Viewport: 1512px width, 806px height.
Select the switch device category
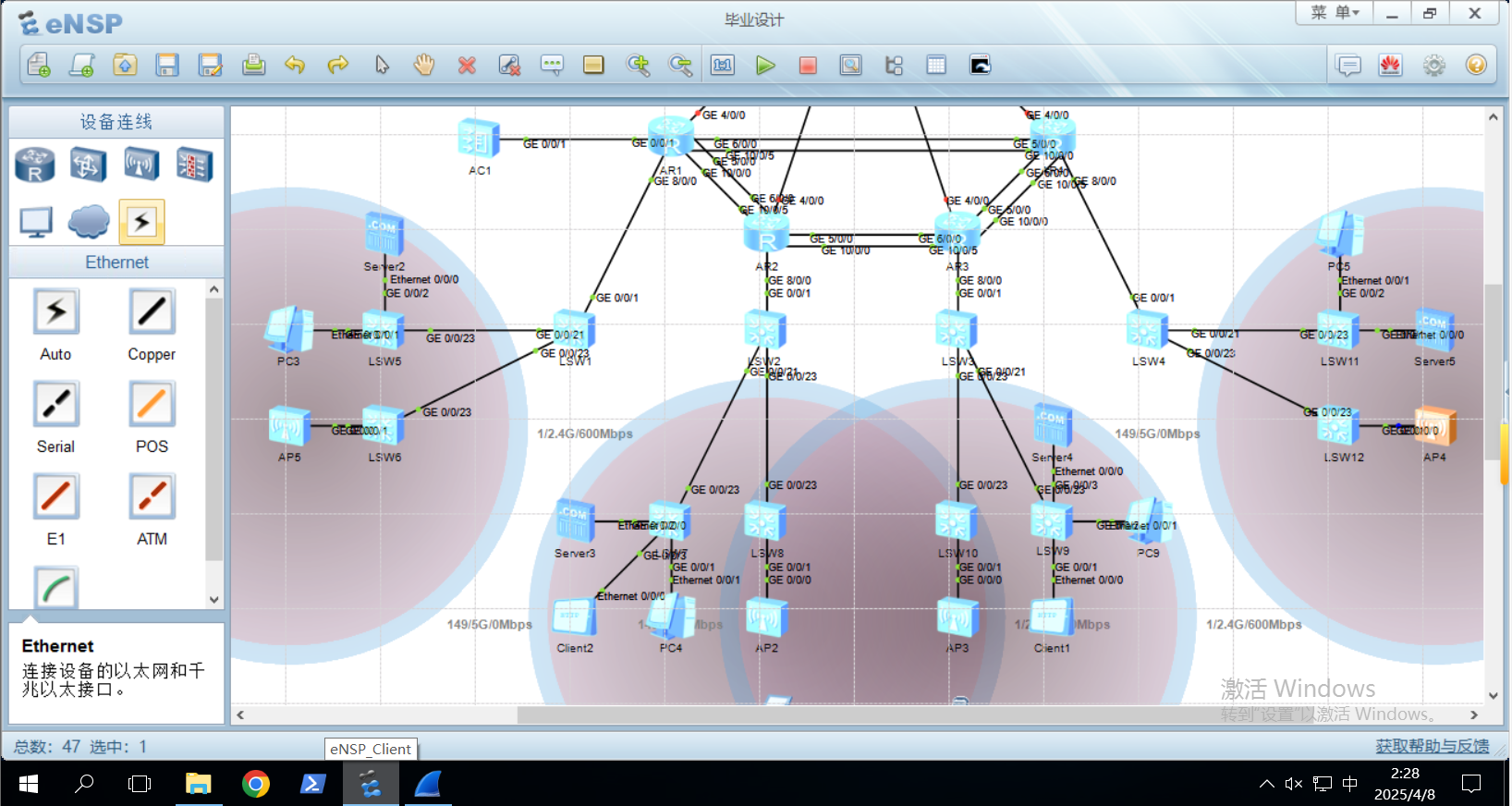pyautogui.click(x=88, y=165)
